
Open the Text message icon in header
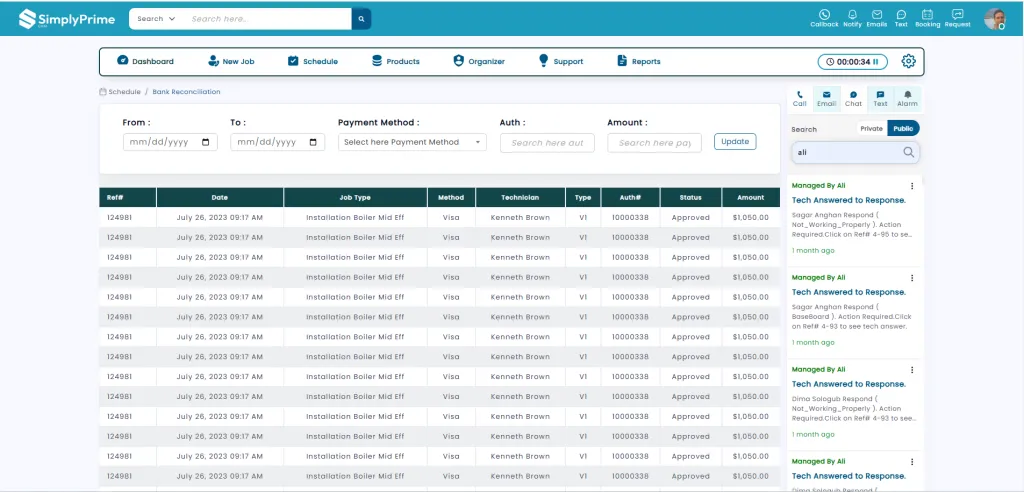[901, 18]
